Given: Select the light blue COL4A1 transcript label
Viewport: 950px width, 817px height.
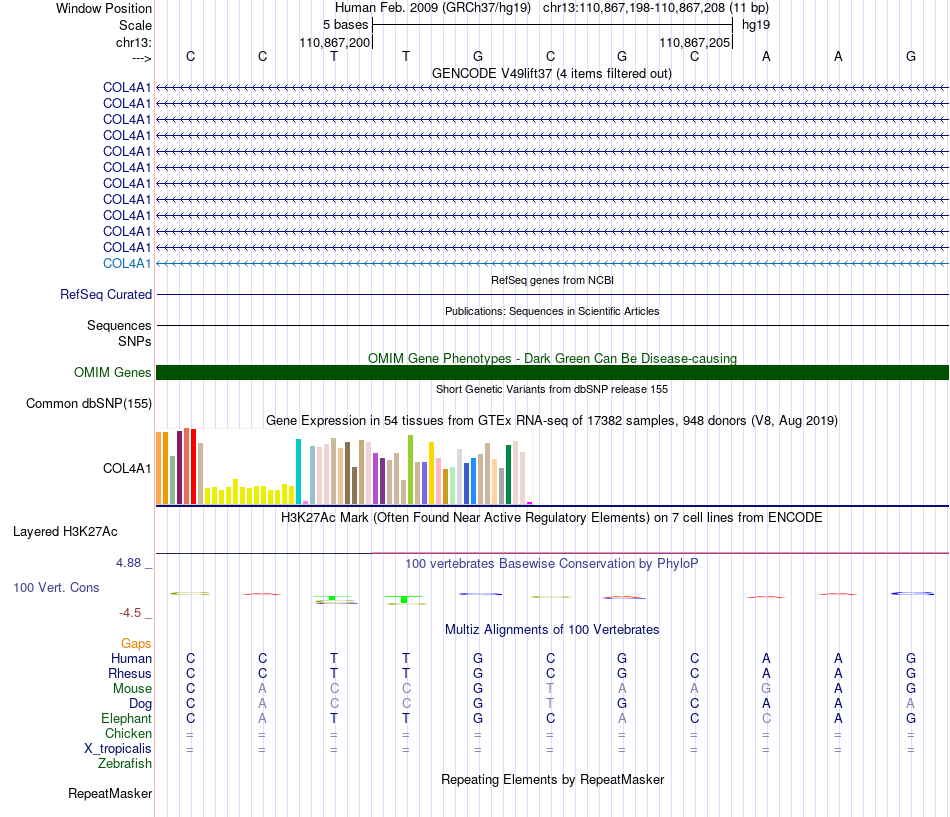Looking at the screenshot, I should (127, 264).
